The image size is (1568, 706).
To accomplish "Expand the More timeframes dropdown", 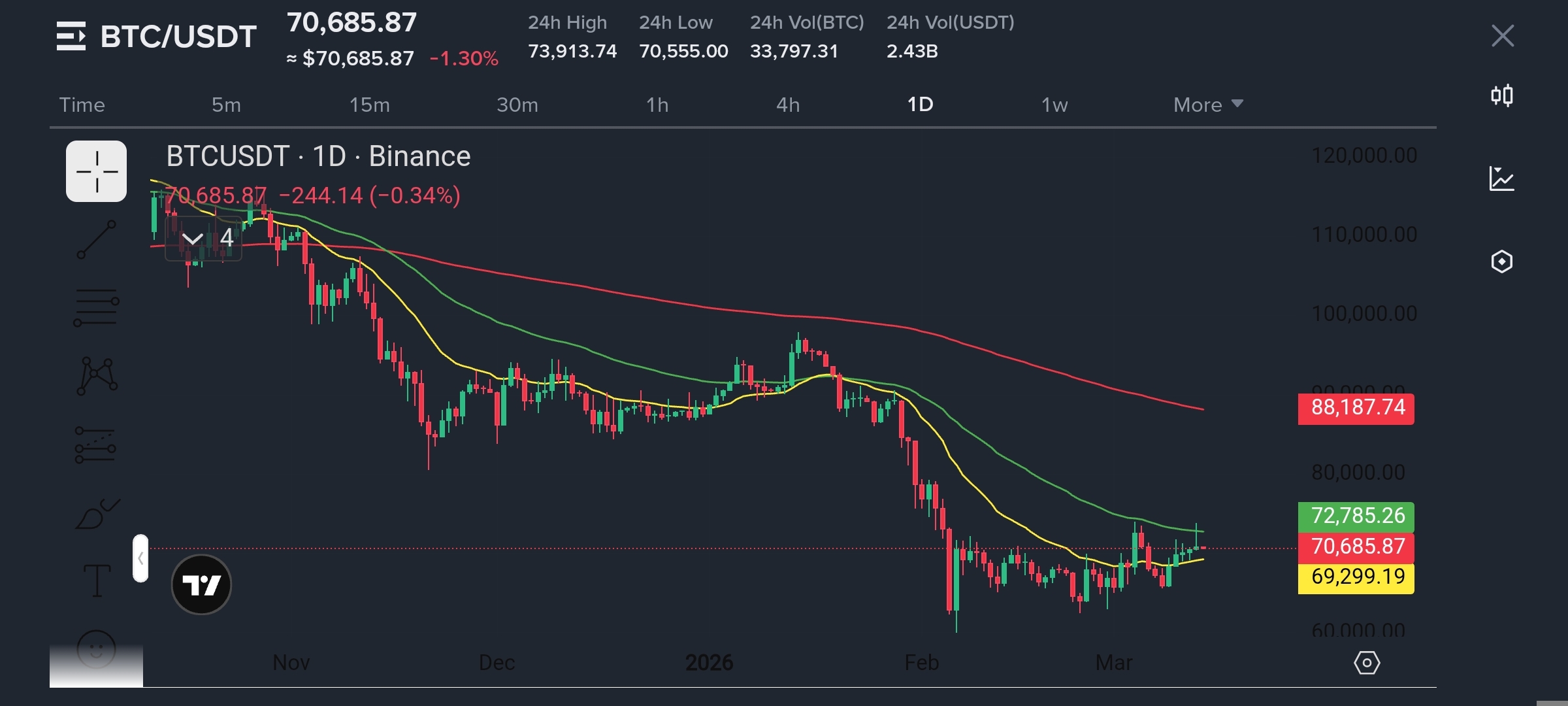I will point(1207,105).
